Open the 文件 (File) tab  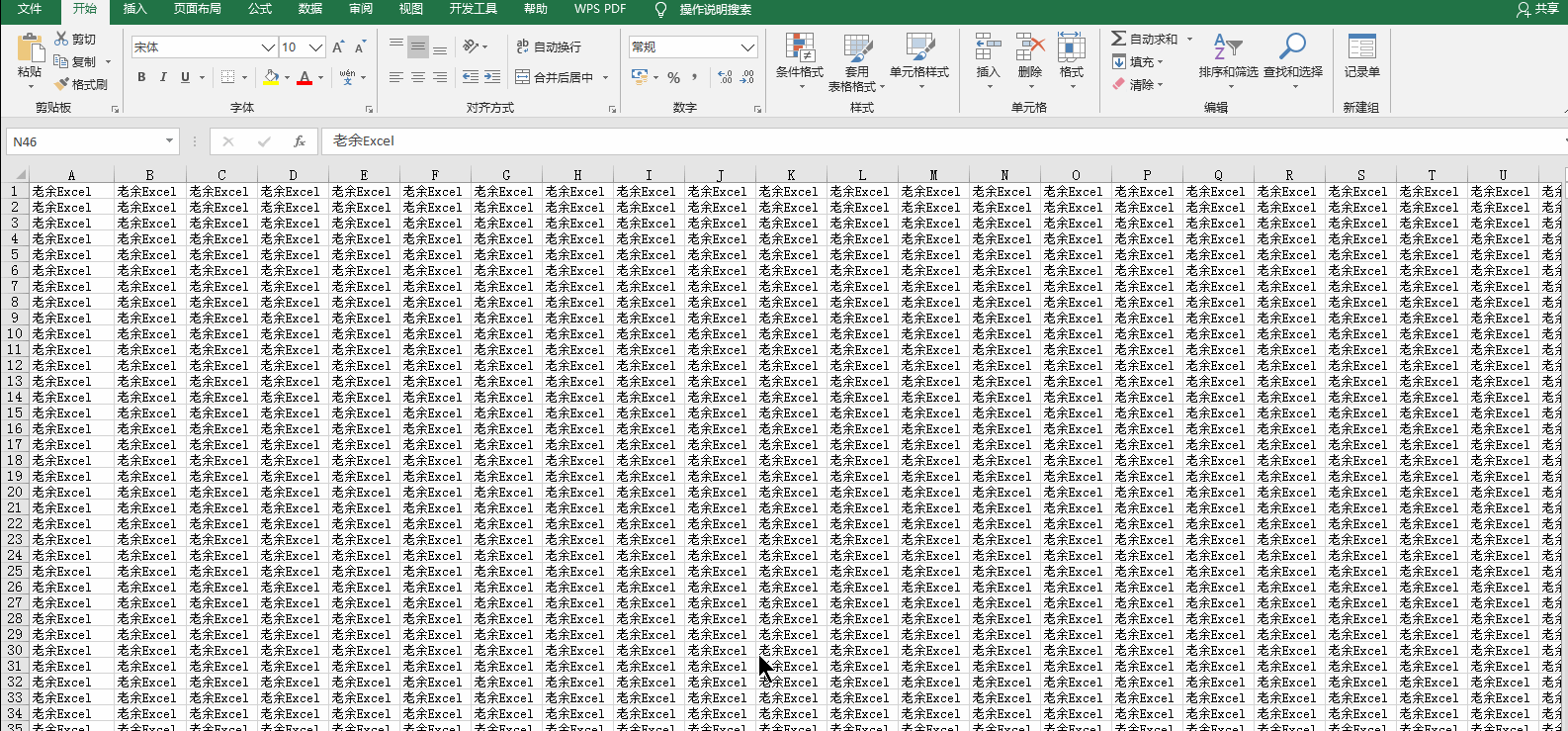pos(30,9)
